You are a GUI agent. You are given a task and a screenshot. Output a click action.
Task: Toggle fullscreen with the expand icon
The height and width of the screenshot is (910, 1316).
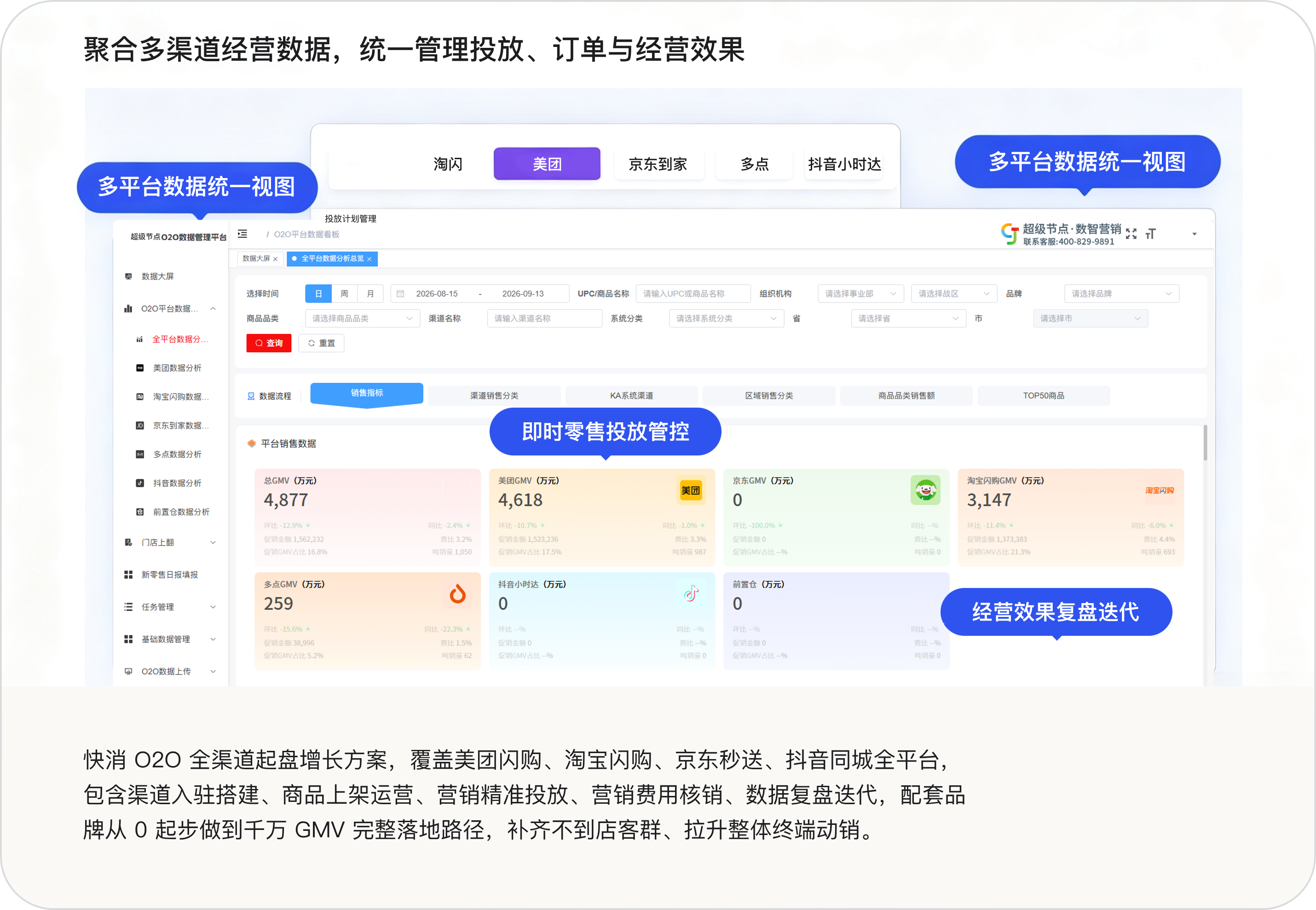(1131, 234)
